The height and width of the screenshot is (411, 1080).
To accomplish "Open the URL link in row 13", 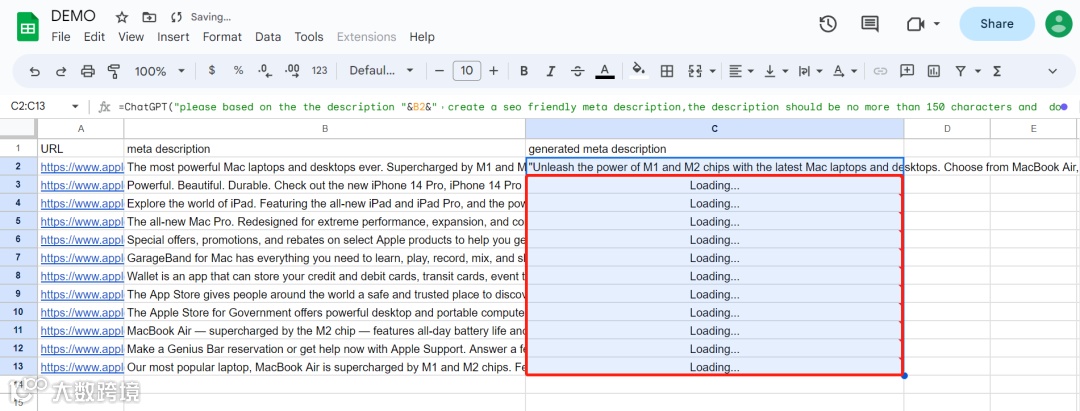I will click(x=81, y=367).
